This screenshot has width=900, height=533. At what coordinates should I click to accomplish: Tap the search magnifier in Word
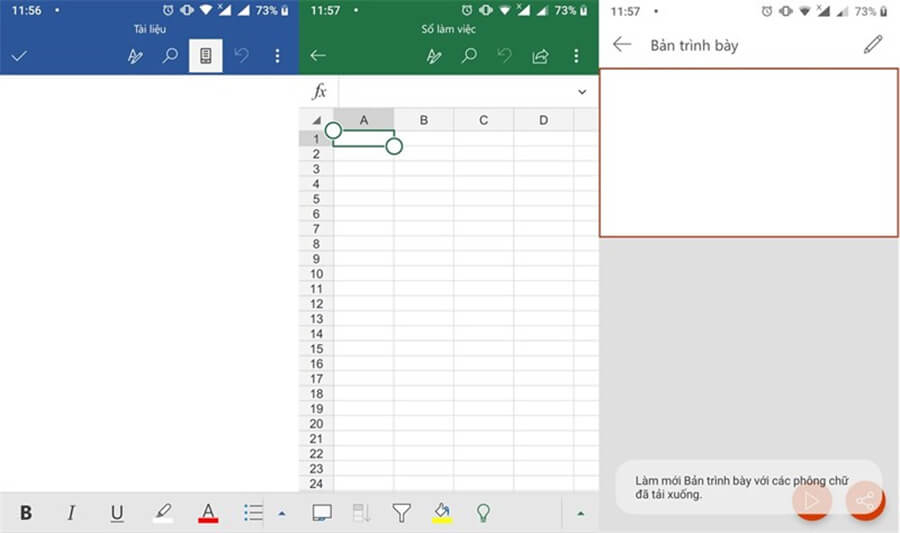click(170, 56)
